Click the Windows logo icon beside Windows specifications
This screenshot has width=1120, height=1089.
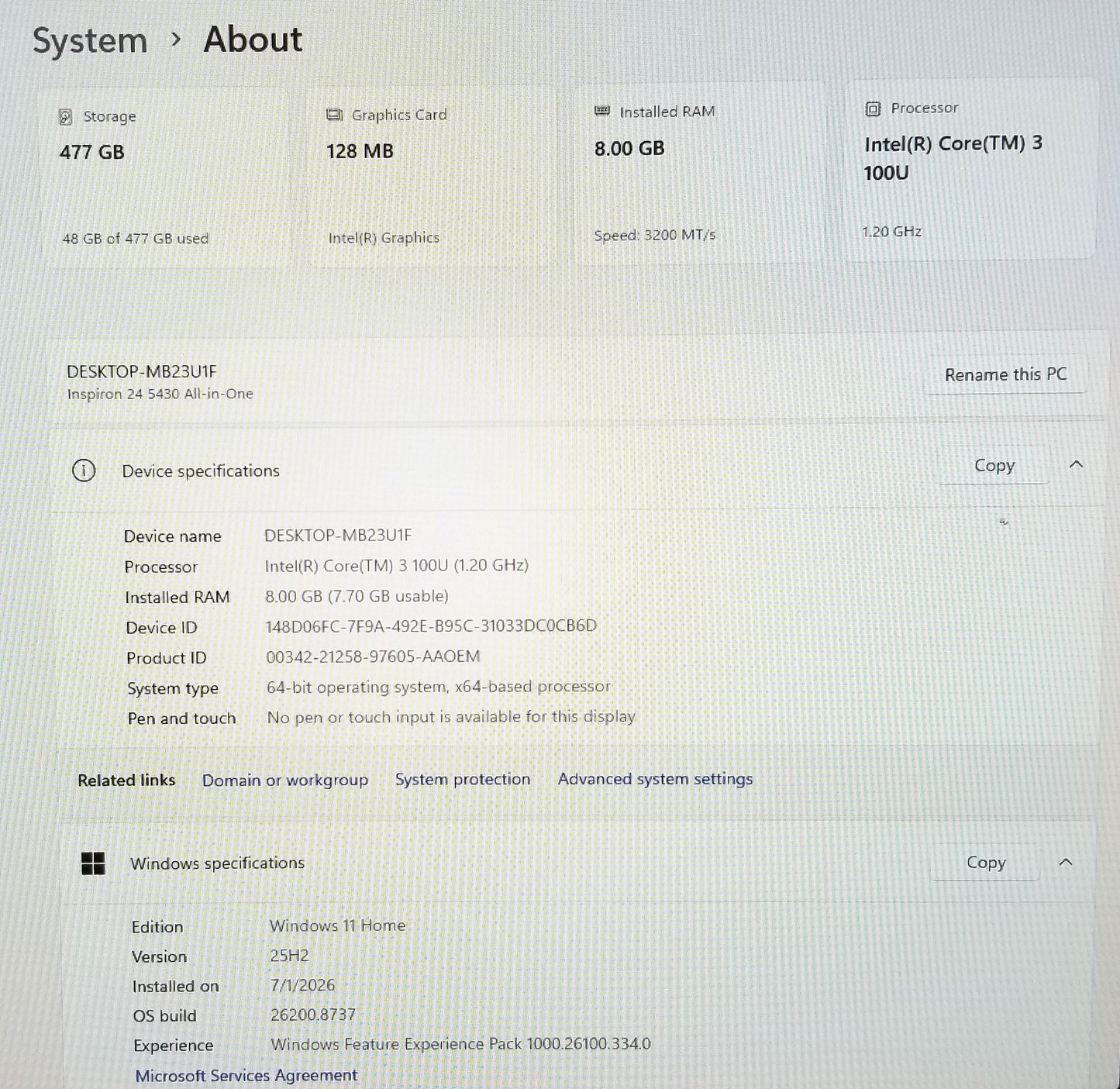click(x=93, y=863)
